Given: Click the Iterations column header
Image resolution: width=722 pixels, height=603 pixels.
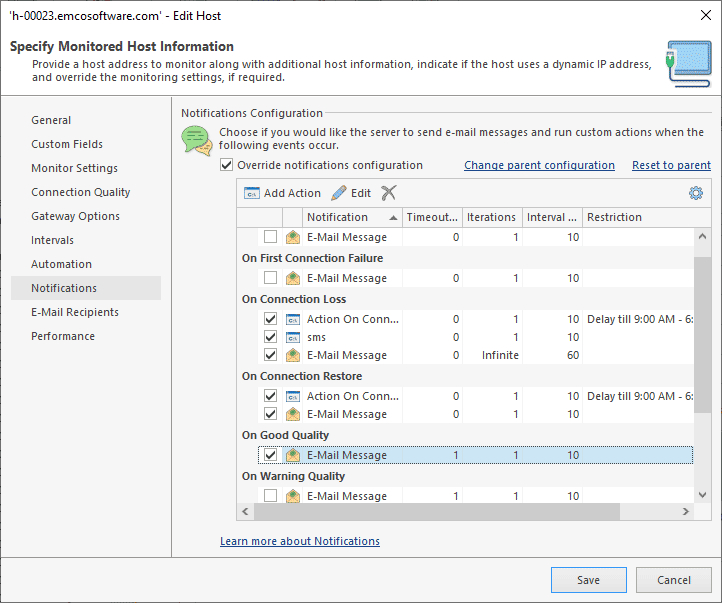Looking at the screenshot, I should (x=492, y=217).
